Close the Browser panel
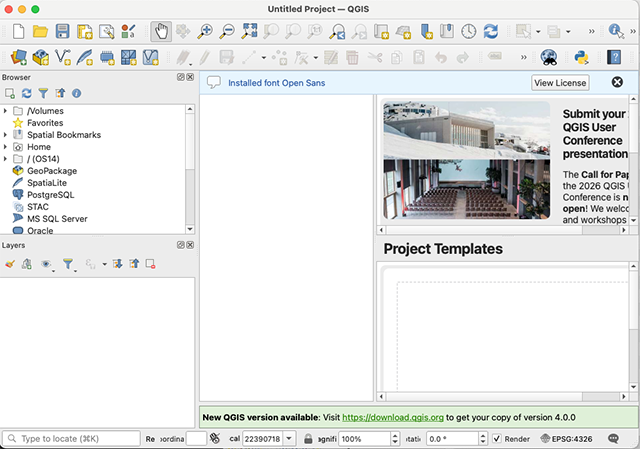Viewport: 640px width, 449px height. point(190,77)
